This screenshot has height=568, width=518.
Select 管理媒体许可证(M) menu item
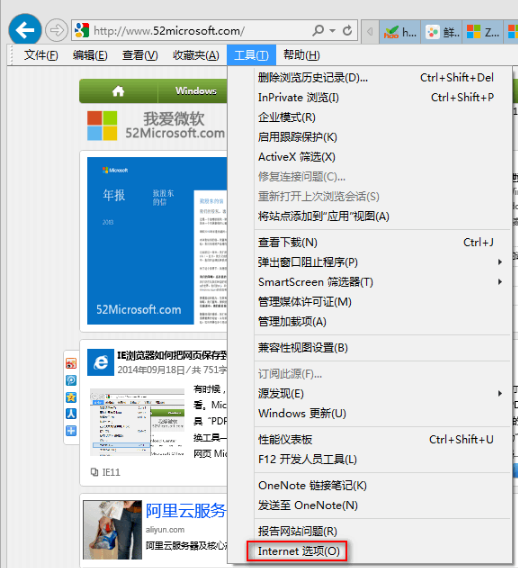tap(369, 302)
